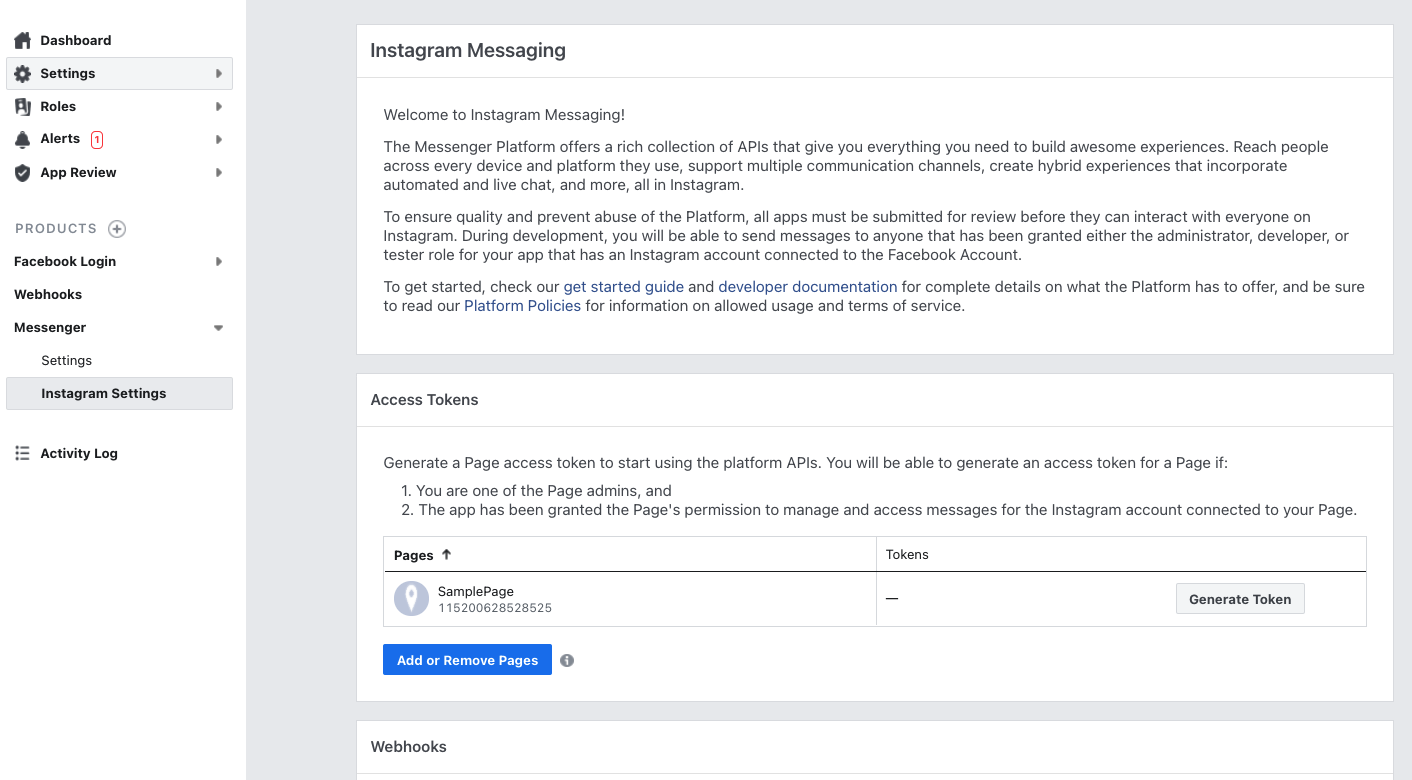This screenshot has width=1412, height=780.
Task: Collapse the Messenger section arrow
Action: coord(218,328)
